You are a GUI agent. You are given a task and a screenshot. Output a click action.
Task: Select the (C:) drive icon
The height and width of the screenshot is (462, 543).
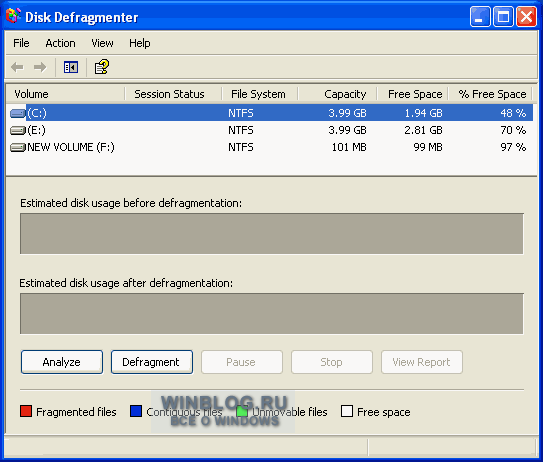[18, 113]
